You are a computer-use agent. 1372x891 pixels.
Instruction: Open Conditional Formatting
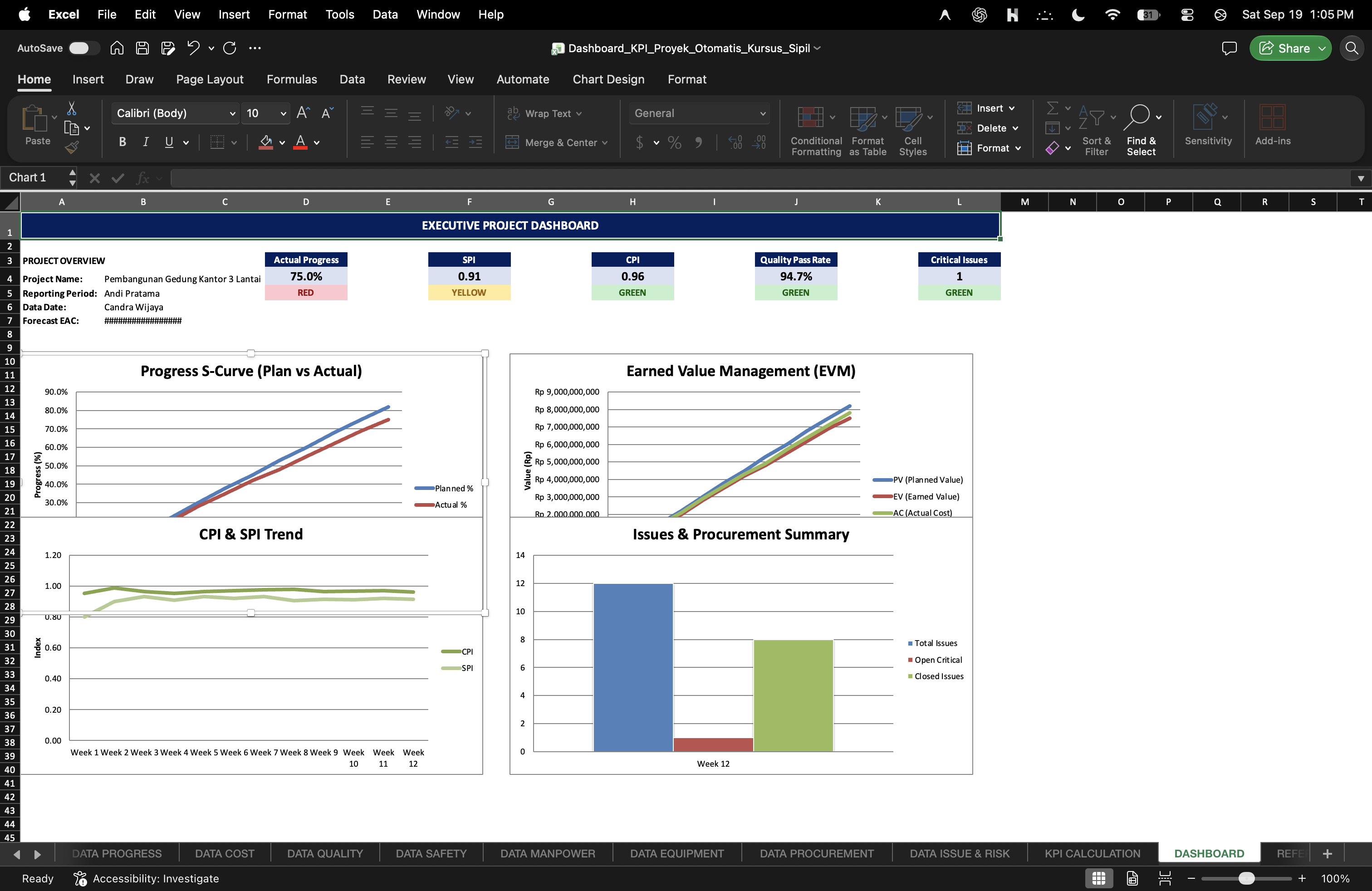[x=816, y=130]
